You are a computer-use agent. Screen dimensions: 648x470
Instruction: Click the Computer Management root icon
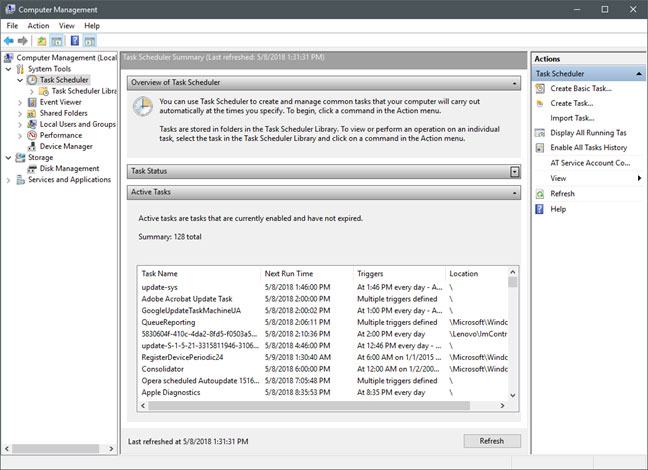coord(9,57)
